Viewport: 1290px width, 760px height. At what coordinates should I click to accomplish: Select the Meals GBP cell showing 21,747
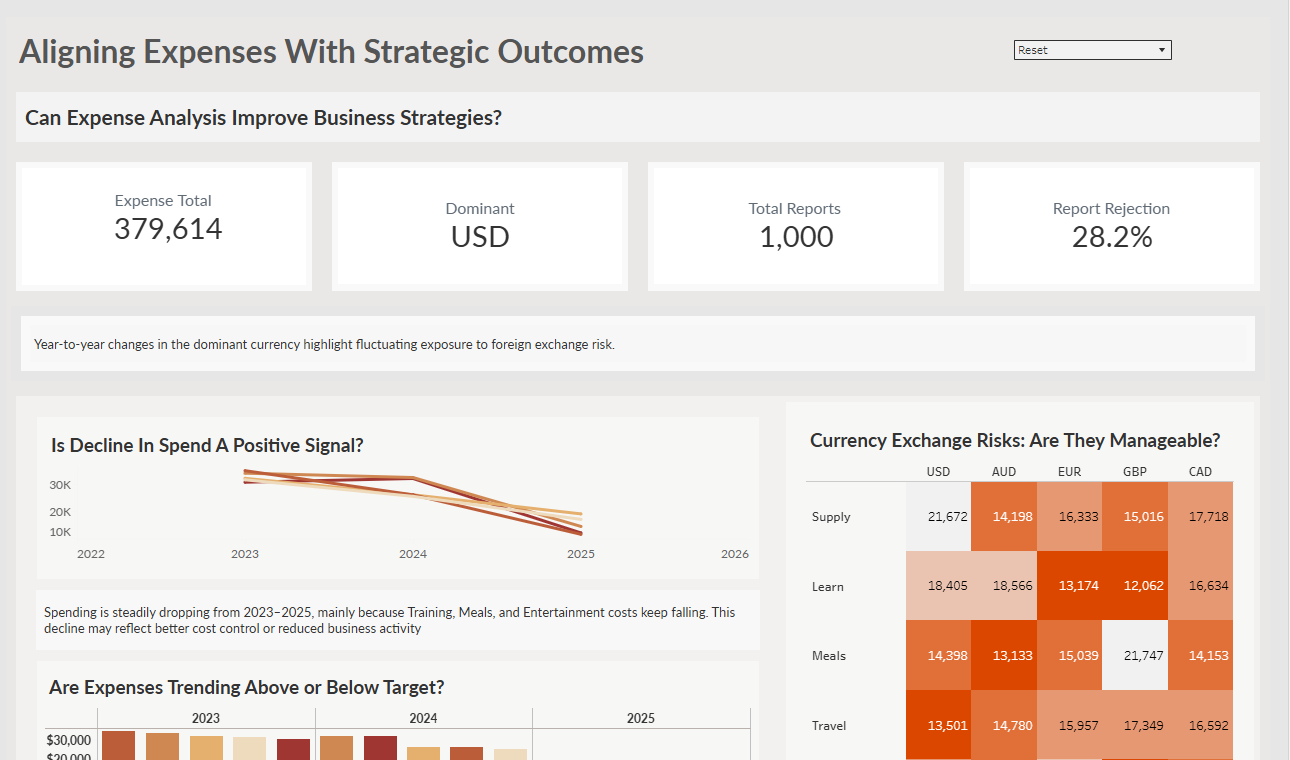[x=1134, y=655]
